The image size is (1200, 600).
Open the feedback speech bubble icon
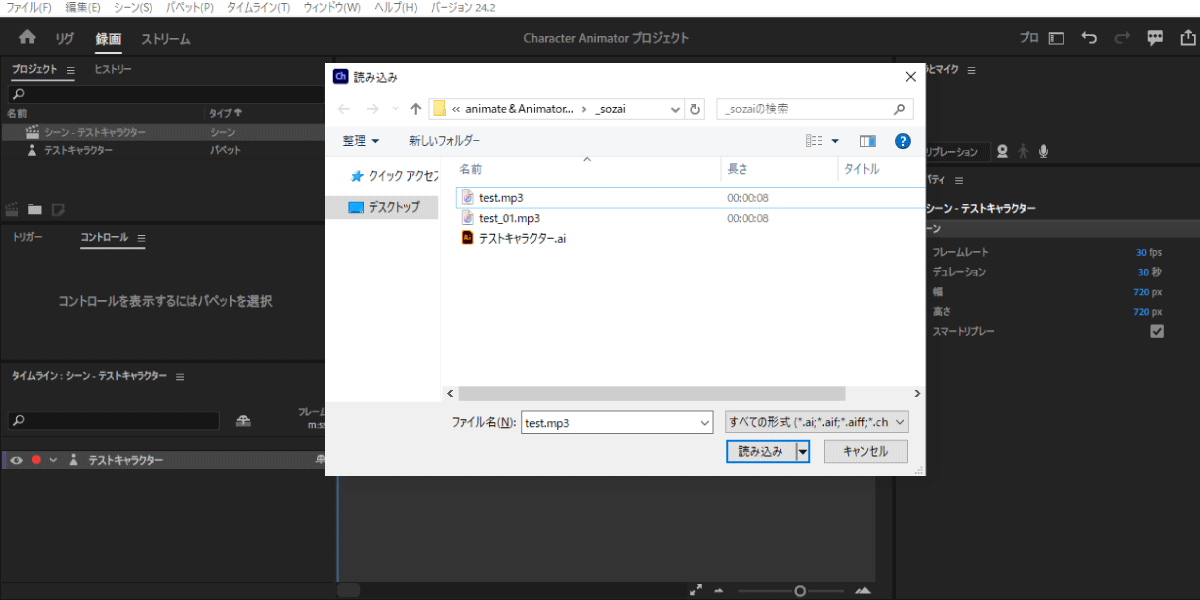(1155, 38)
